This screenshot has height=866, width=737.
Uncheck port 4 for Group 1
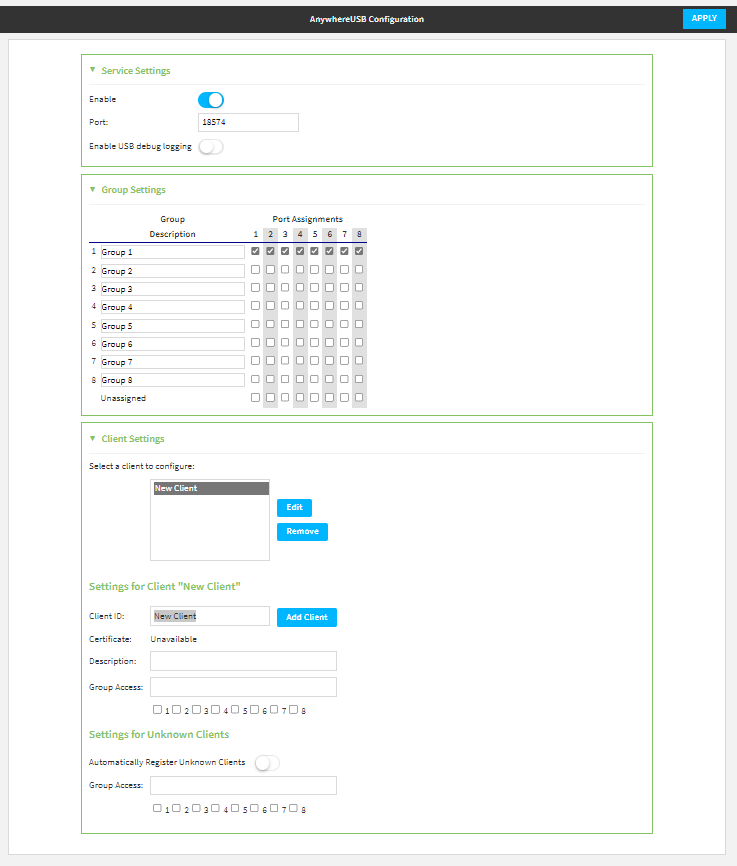300,251
